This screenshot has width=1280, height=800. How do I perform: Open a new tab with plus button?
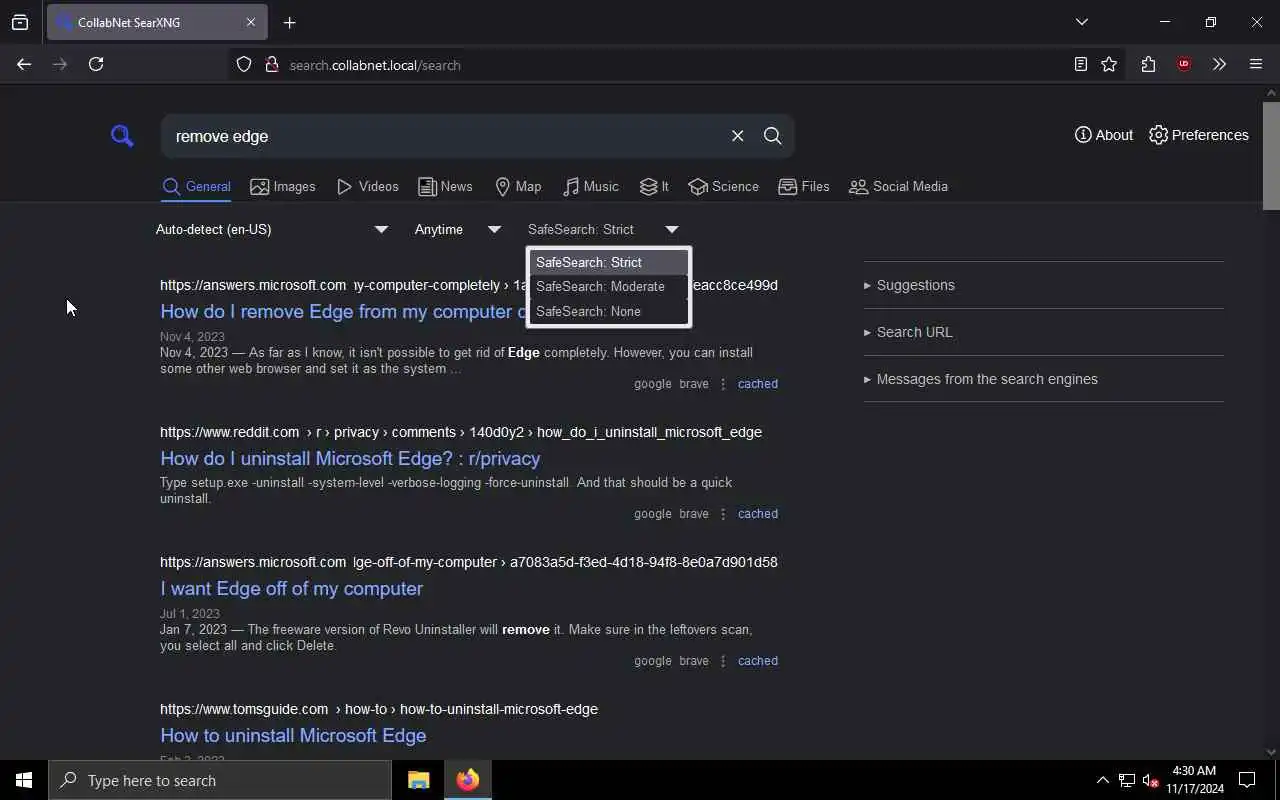coord(289,22)
